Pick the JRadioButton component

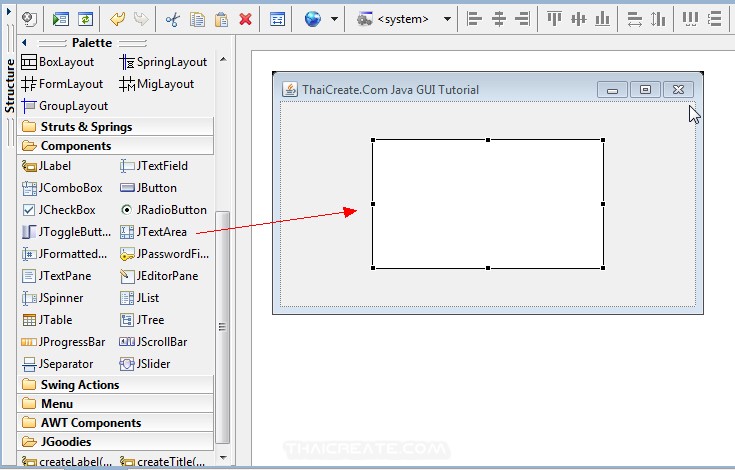coord(163,210)
